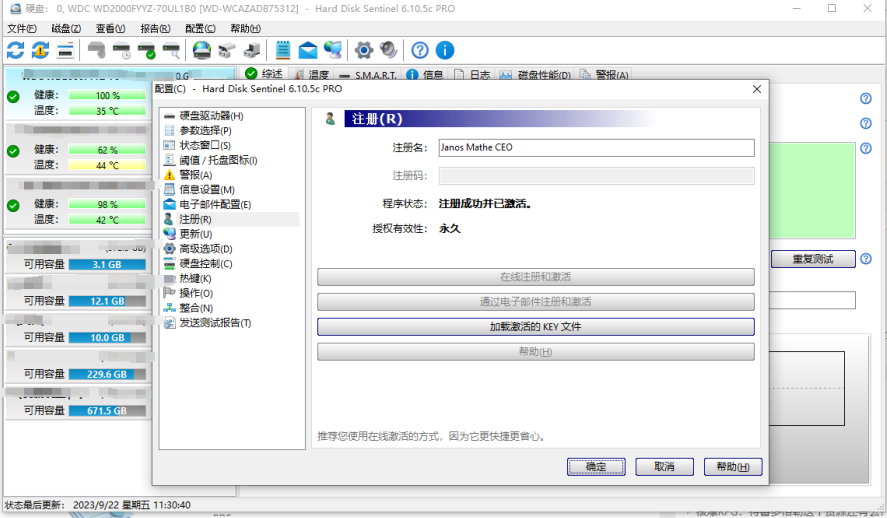Click the blue envelope email icon
The image size is (887, 518).
[x=308, y=50]
